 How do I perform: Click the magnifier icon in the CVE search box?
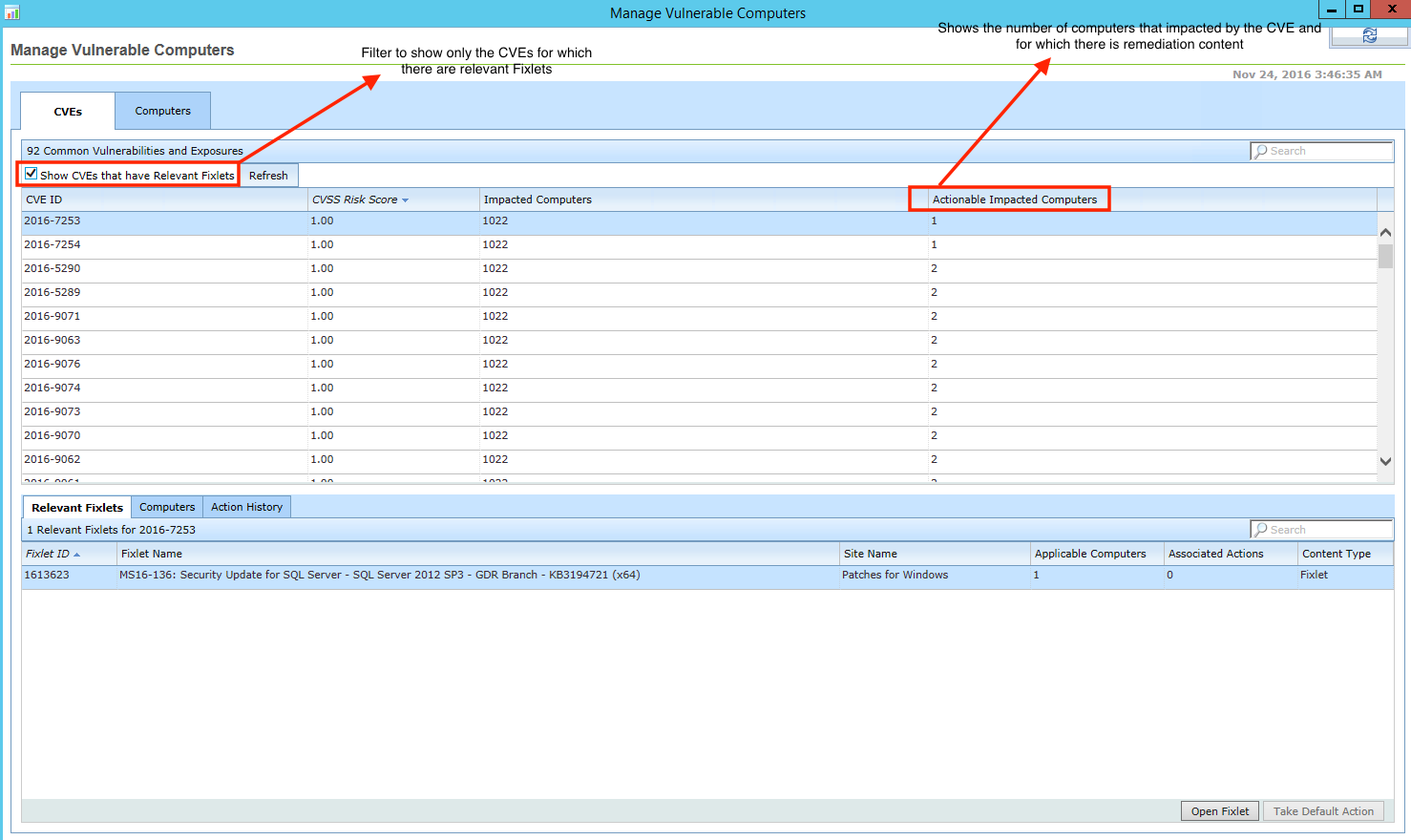click(x=1261, y=151)
